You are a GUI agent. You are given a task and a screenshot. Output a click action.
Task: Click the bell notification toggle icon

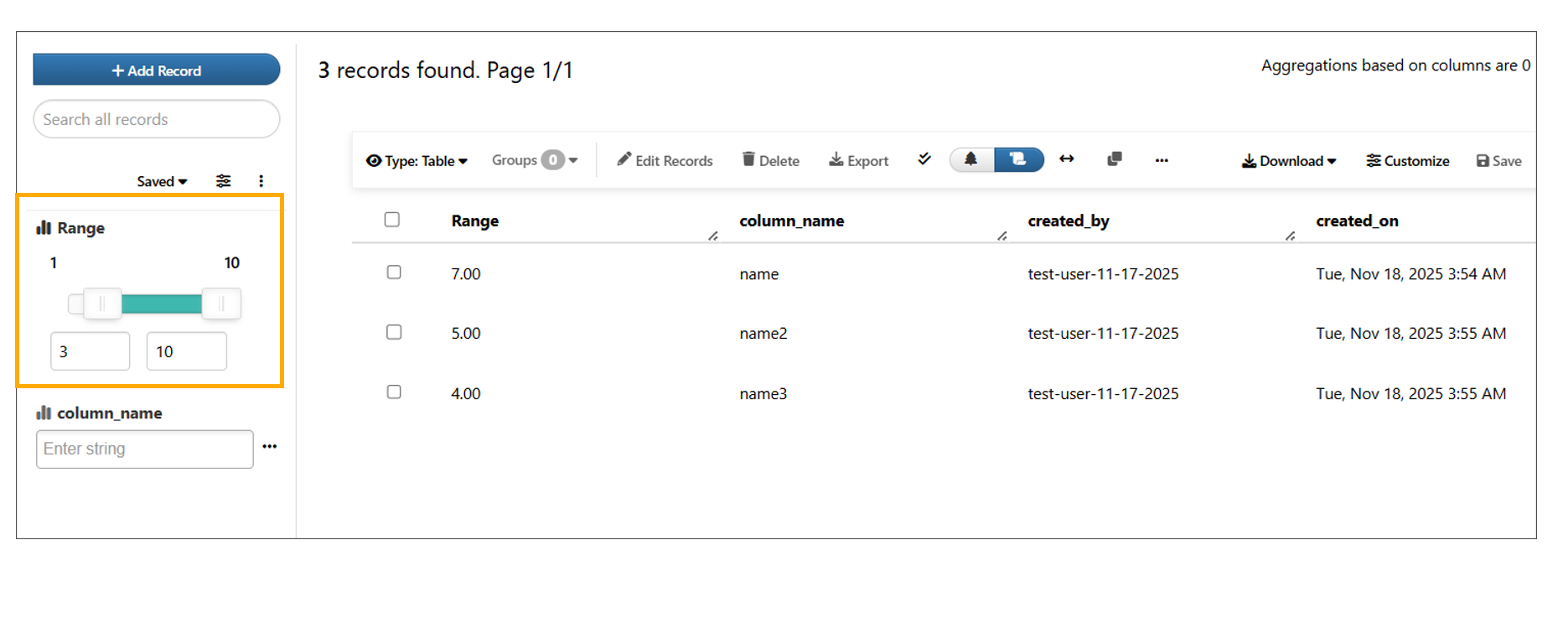point(971,159)
